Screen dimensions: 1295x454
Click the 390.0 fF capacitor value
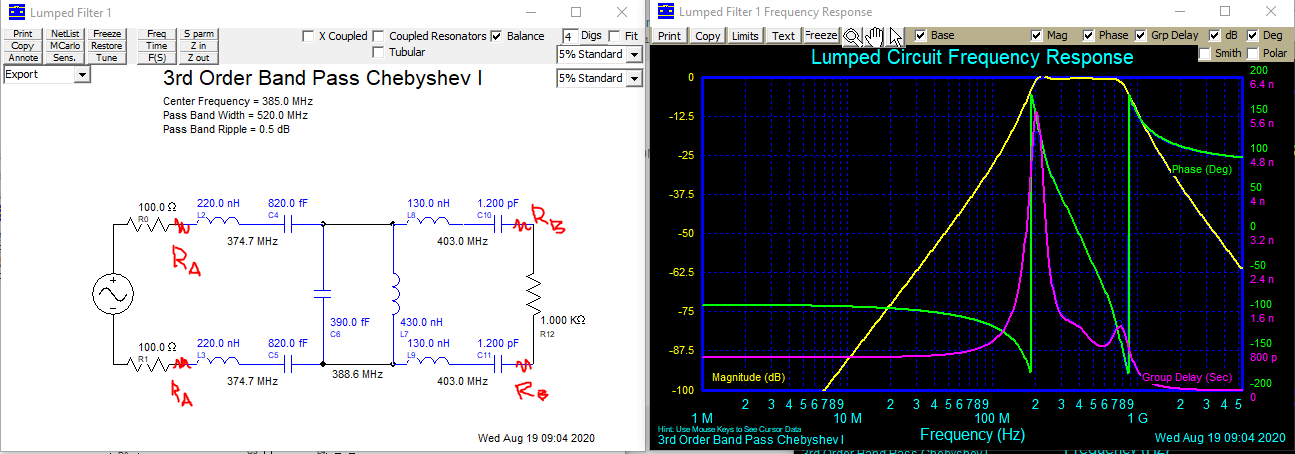[x=349, y=323]
